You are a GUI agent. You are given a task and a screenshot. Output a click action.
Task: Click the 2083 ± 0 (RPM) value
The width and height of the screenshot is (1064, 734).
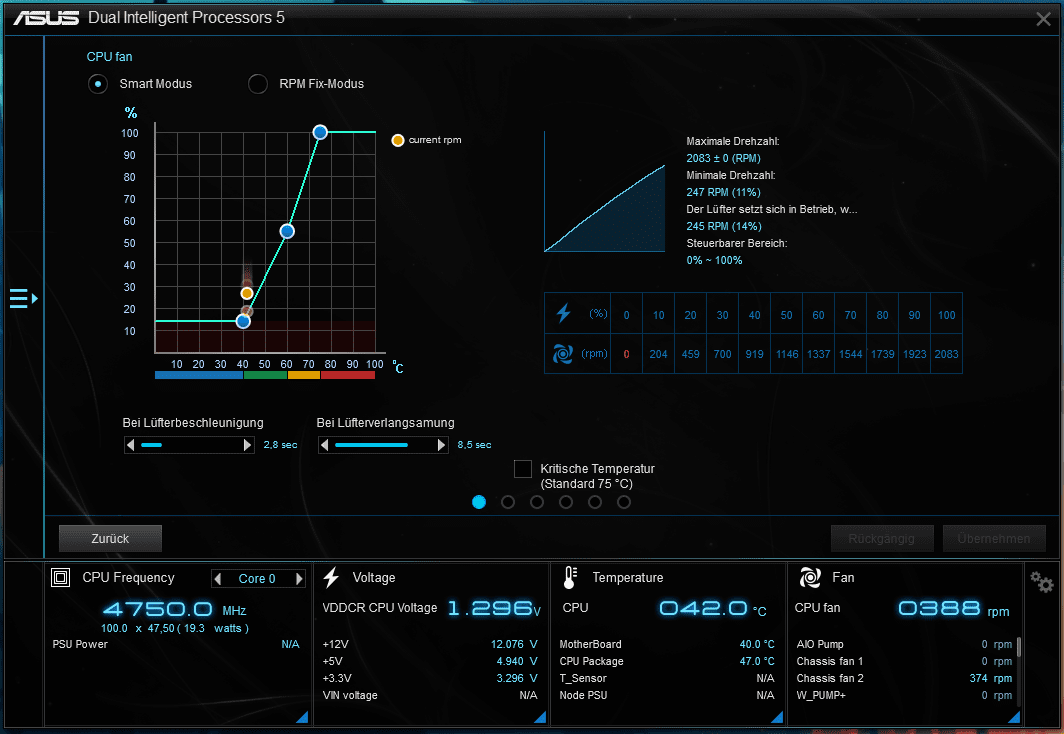[723, 158]
